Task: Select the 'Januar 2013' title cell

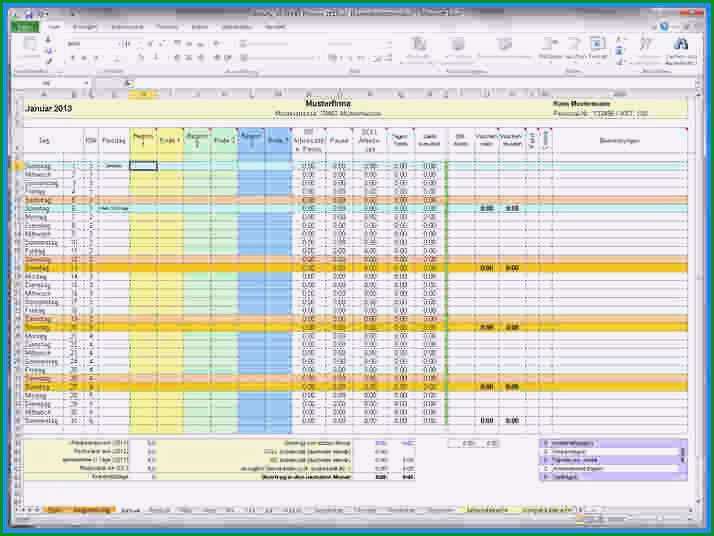Action: tap(49, 108)
